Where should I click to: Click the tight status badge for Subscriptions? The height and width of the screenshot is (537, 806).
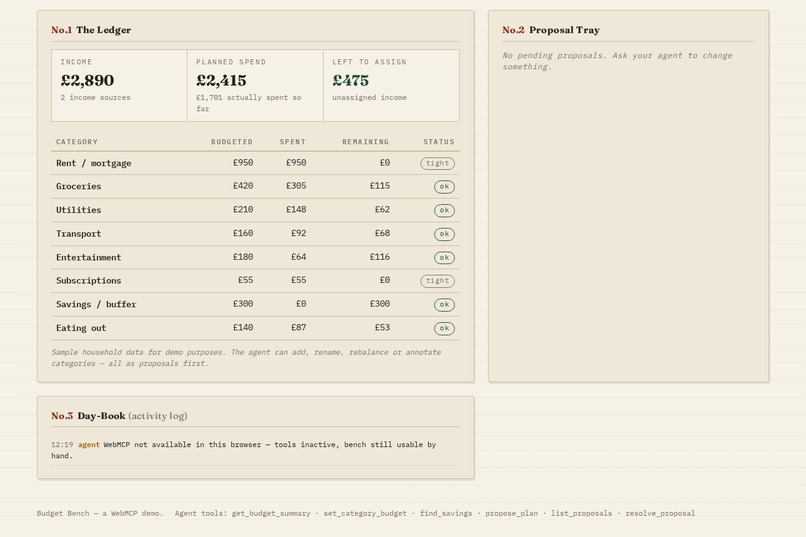(437, 281)
